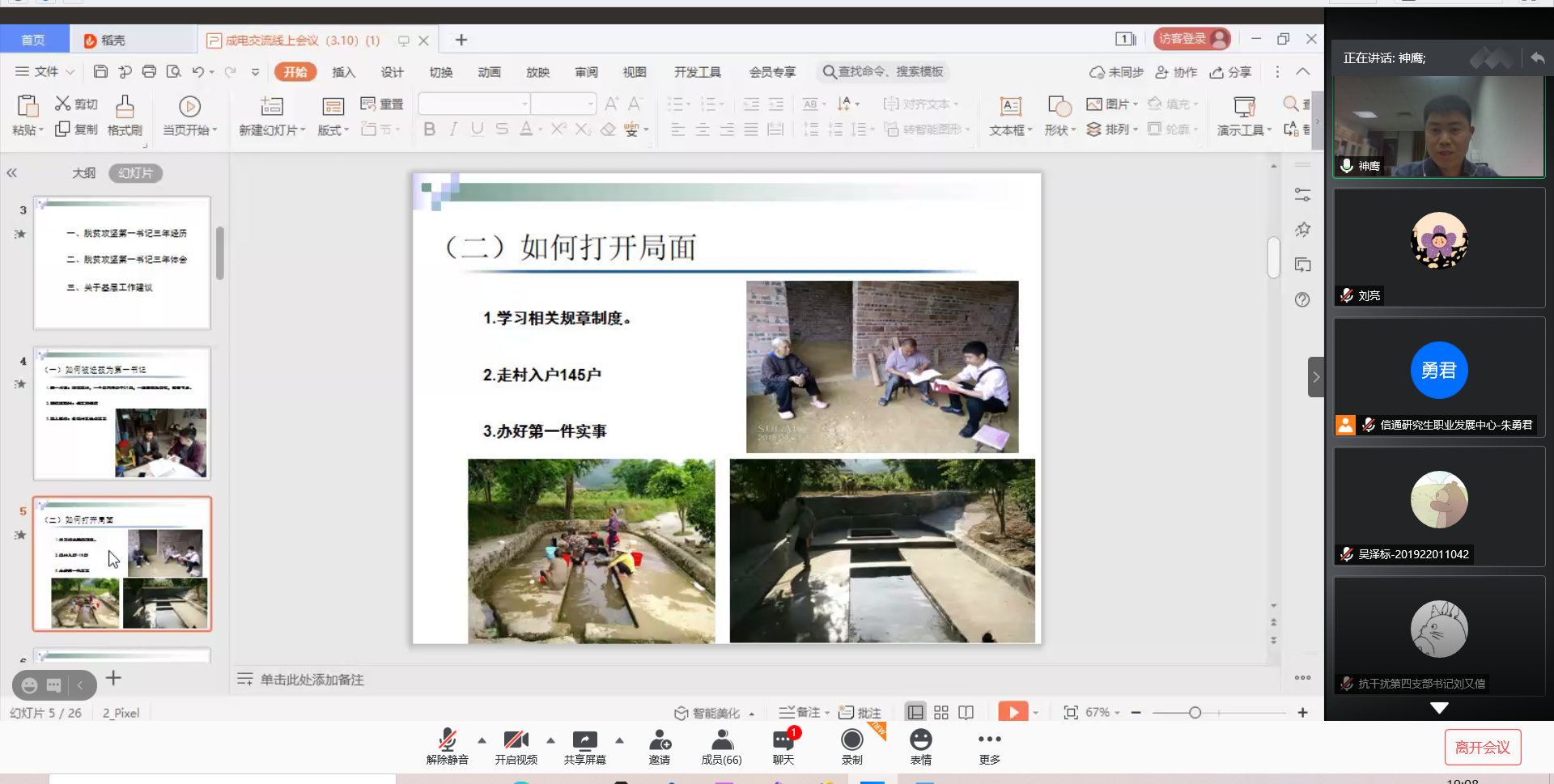Switch to the 插入 ribbon tab

pyautogui.click(x=343, y=72)
